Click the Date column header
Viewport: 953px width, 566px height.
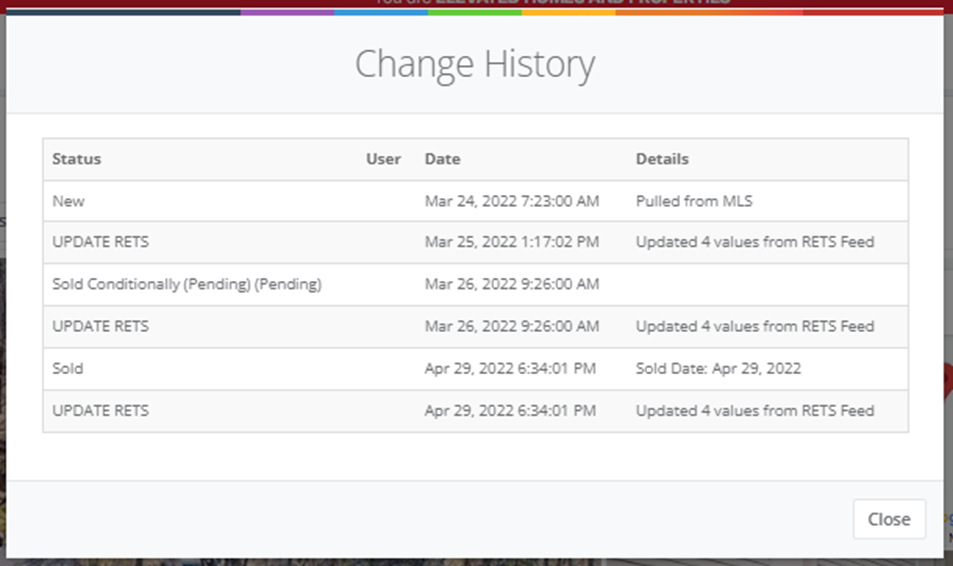point(442,159)
